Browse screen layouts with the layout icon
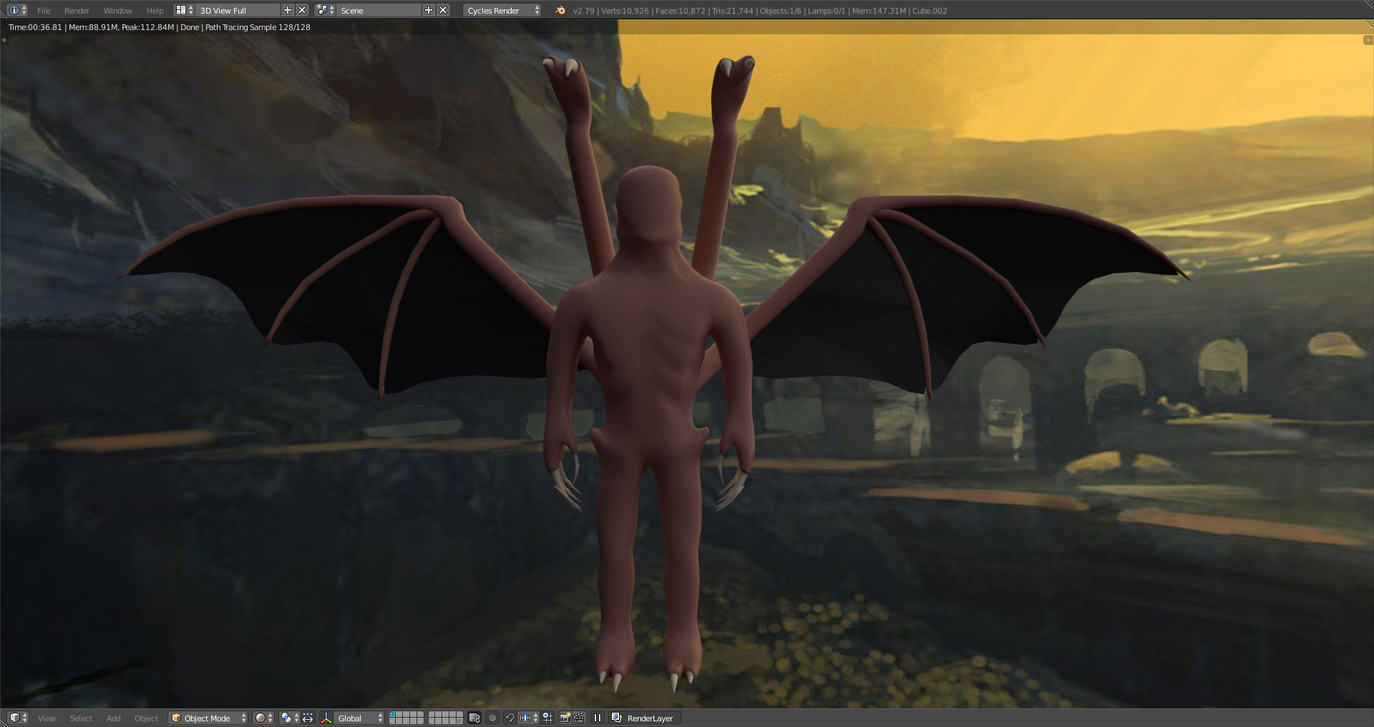 [184, 10]
